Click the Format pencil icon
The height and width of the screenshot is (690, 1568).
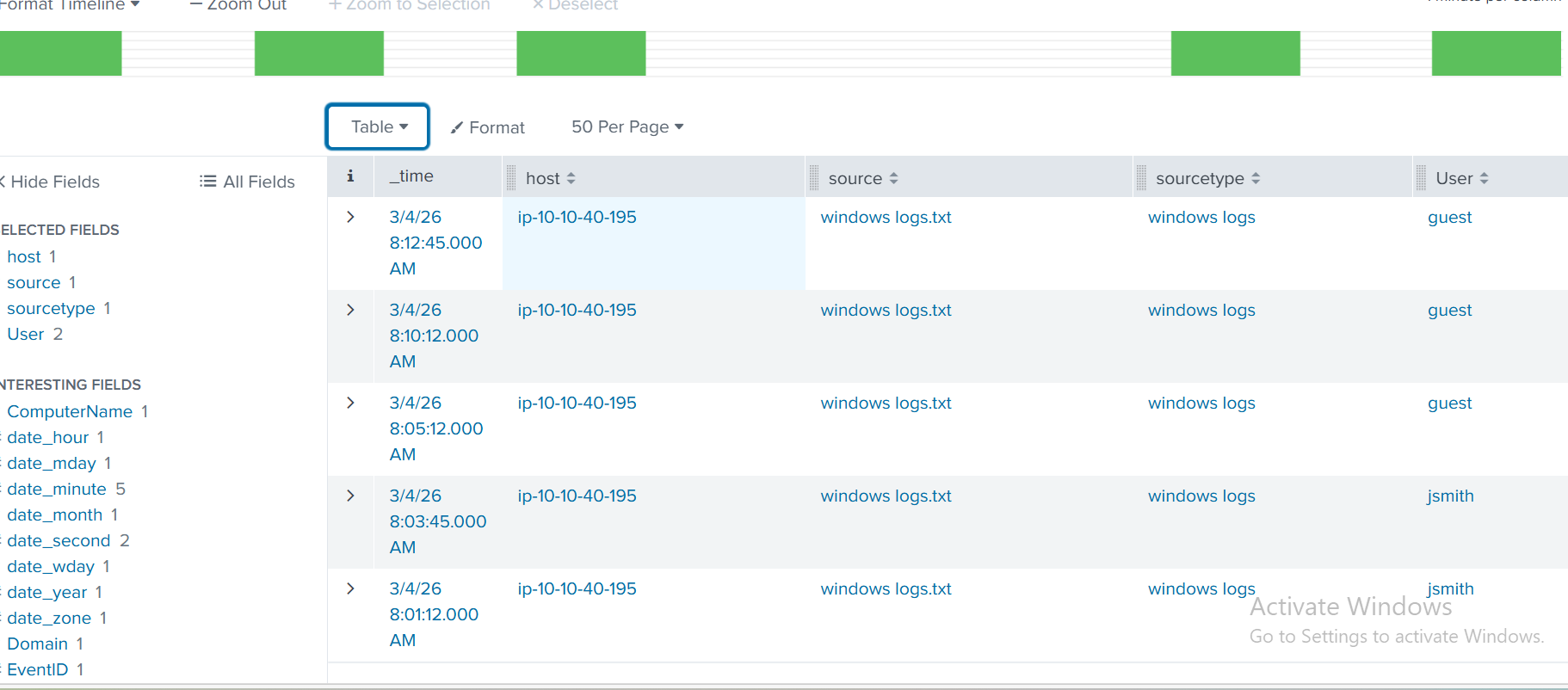[x=457, y=127]
